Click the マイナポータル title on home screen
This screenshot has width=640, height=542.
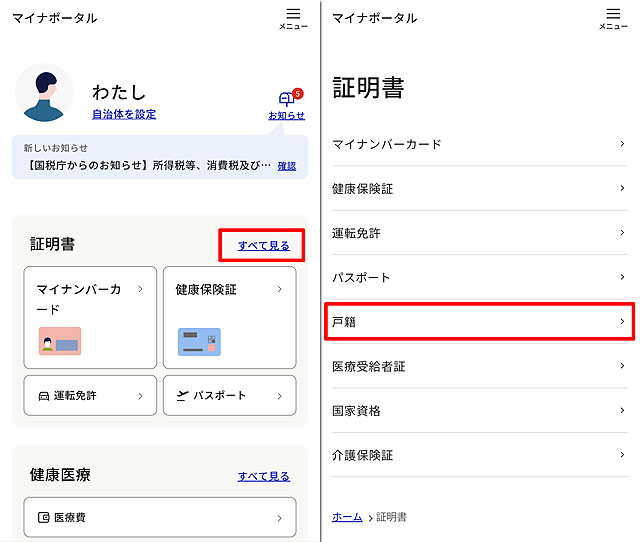point(55,18)
